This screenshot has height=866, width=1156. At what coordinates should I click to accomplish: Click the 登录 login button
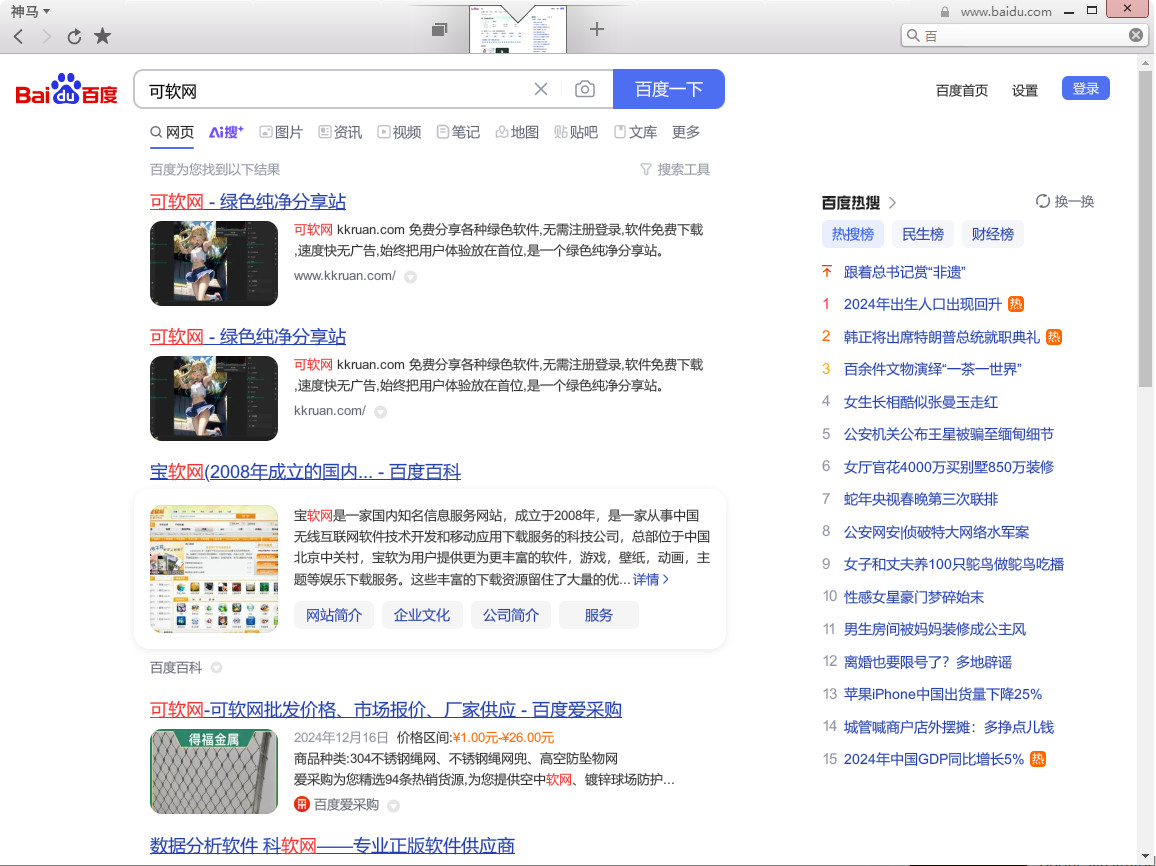1085,88
